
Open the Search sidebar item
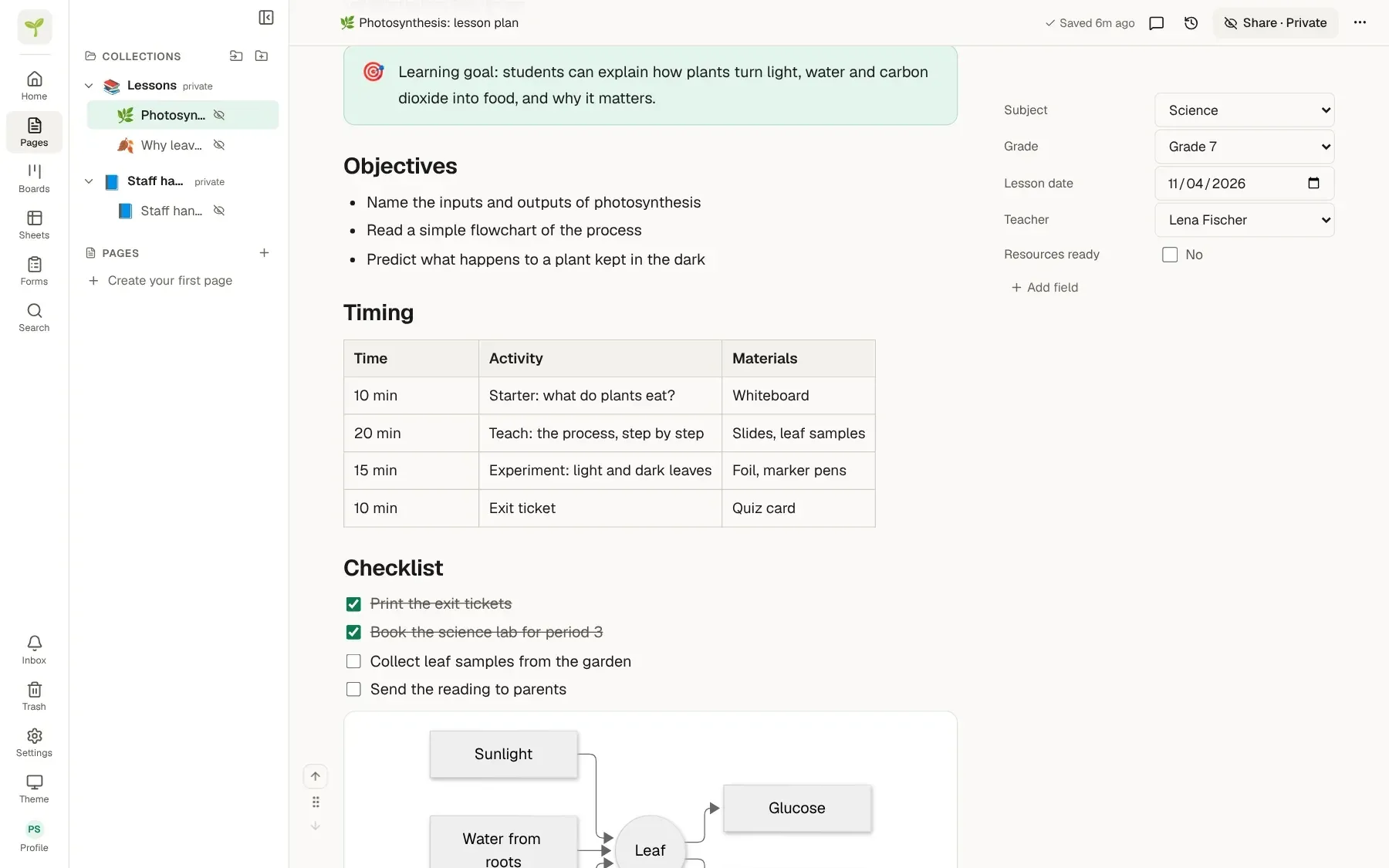(x=34, y=317)
